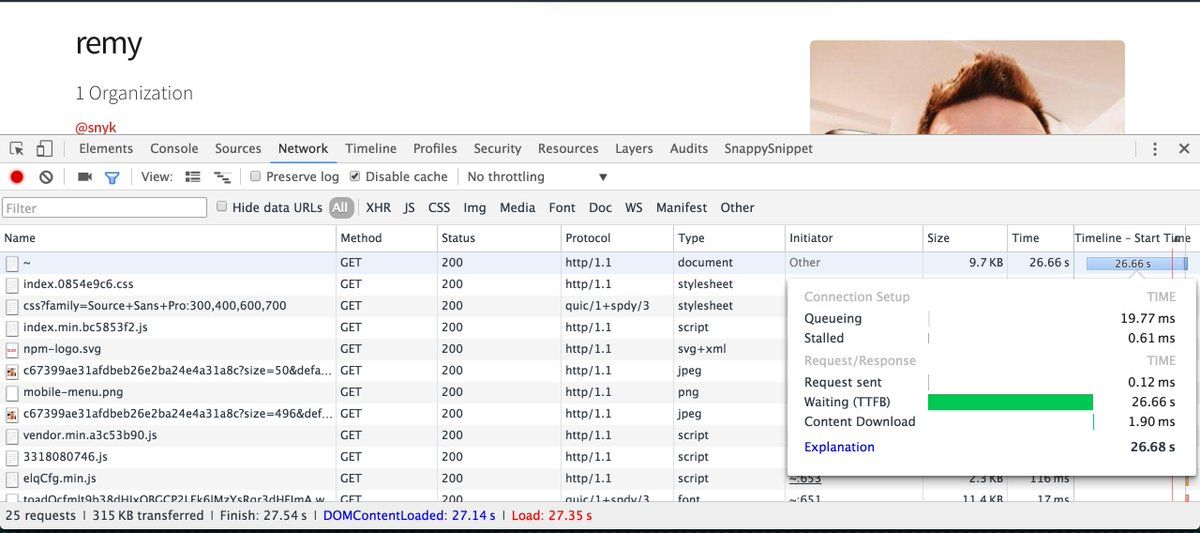Switch to the Console tab
The image size is (1200, 533).
[174, 149]
